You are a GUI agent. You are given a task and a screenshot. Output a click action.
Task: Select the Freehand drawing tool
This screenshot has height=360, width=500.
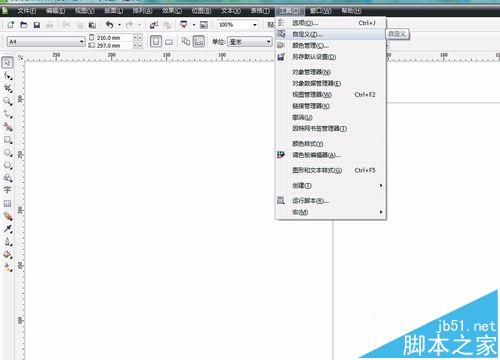point(8,114)
